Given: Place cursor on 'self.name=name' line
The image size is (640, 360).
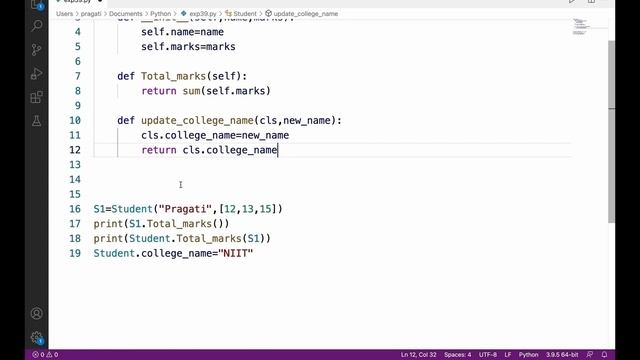Looking at the screenshot, I should click(182, 32).
